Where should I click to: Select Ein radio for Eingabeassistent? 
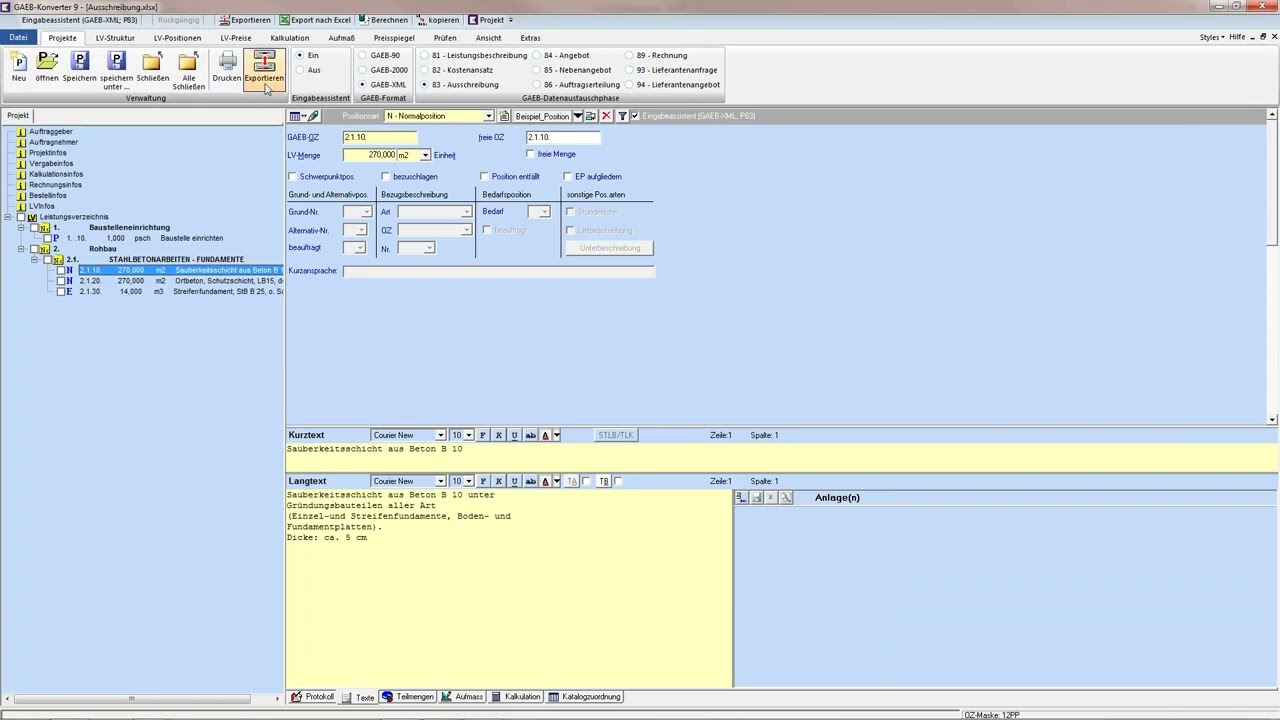pos(299,55)
